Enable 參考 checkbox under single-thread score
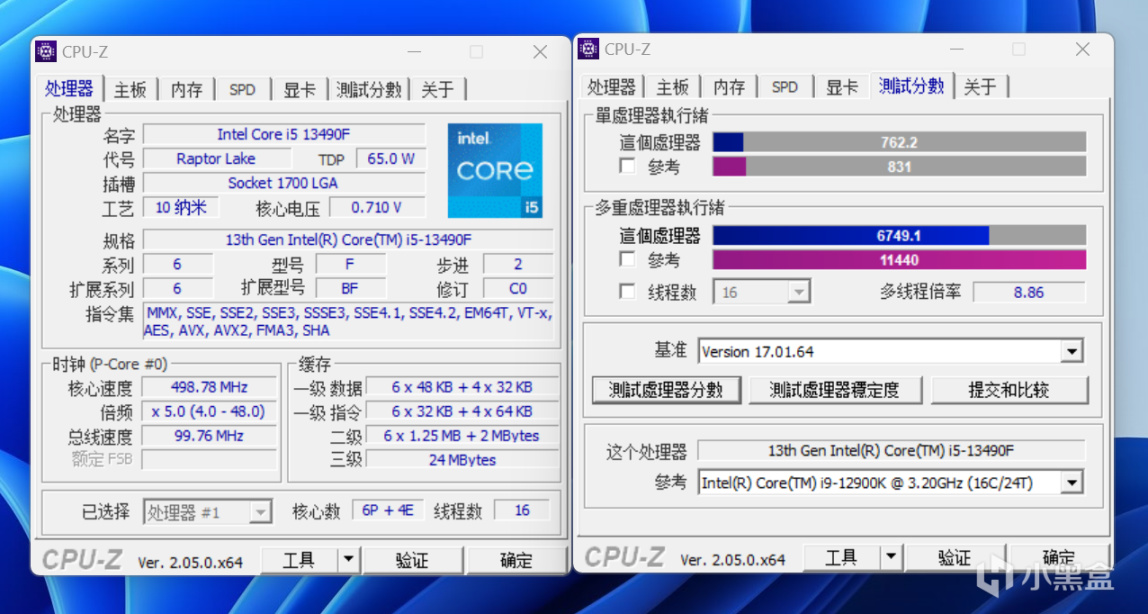Screen dimensions: 1148x614 (x=627, y=166)
